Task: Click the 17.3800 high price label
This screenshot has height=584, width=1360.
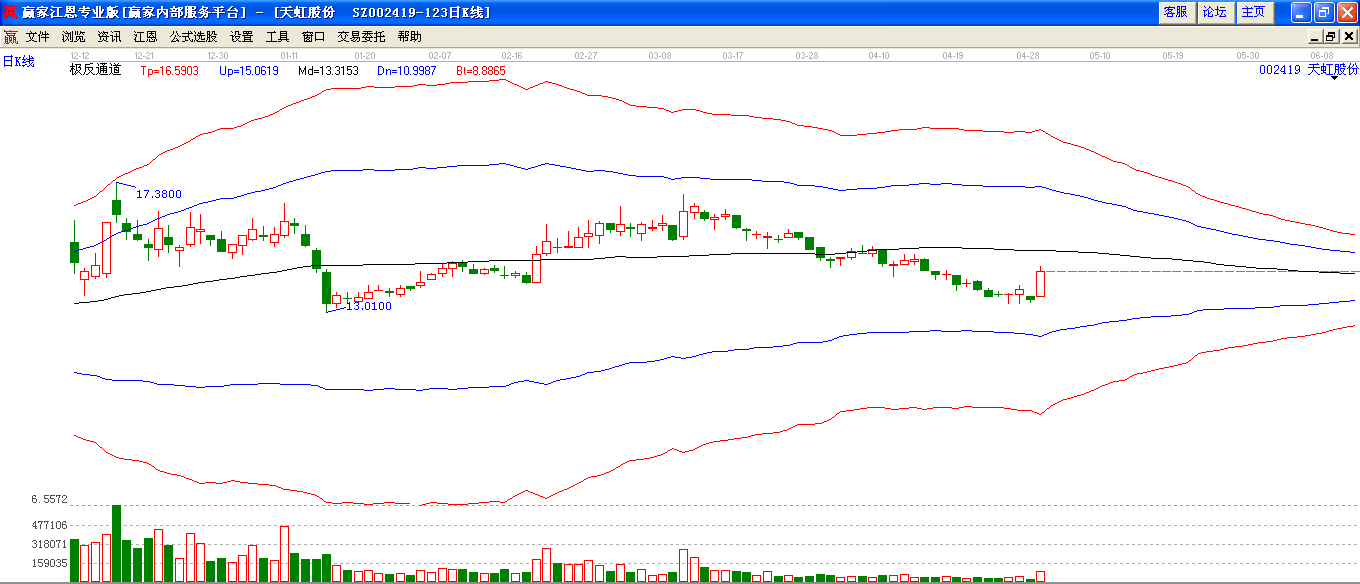Action: 159,194
